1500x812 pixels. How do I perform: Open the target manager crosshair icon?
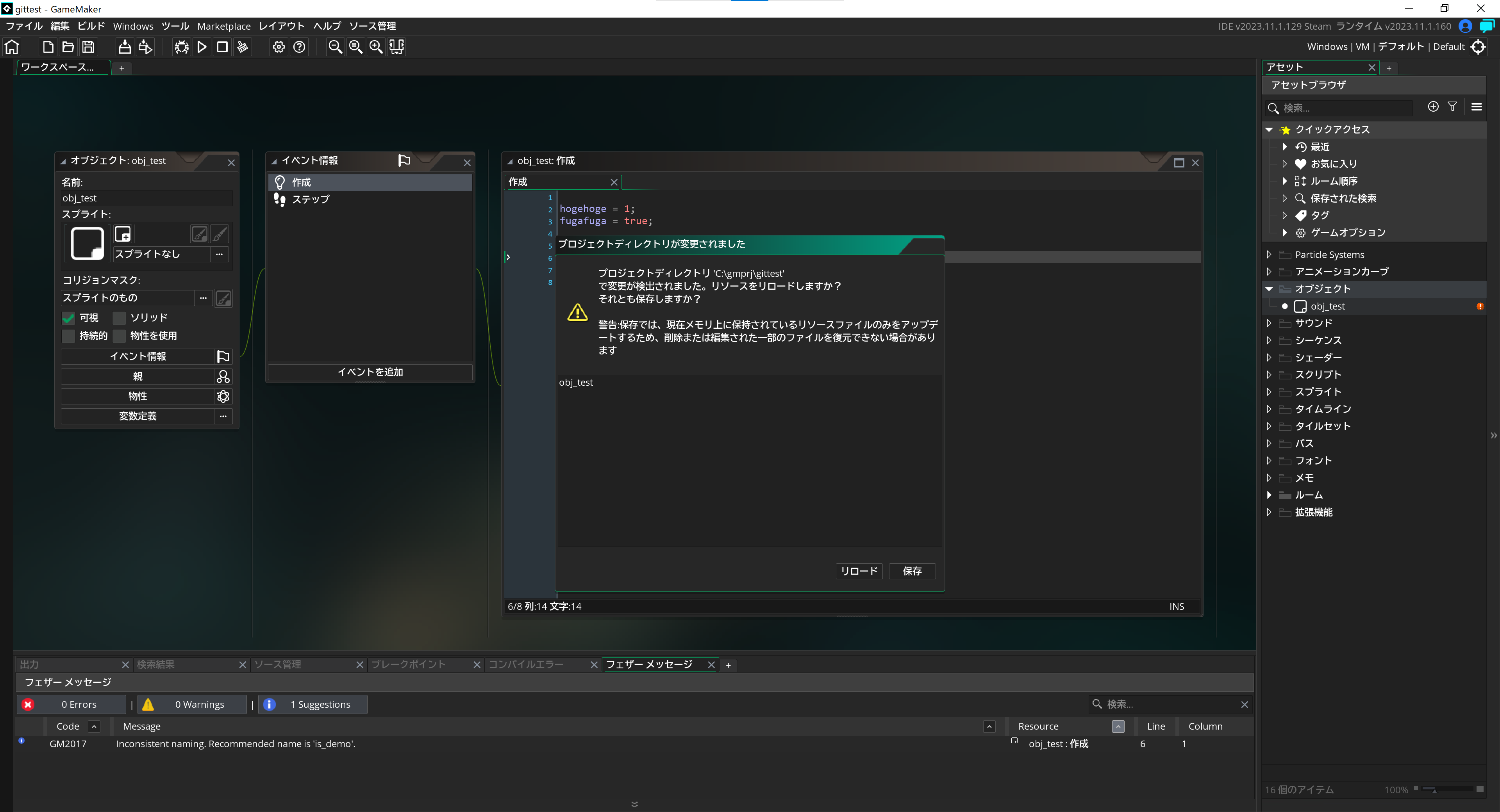click(1479, 46)
